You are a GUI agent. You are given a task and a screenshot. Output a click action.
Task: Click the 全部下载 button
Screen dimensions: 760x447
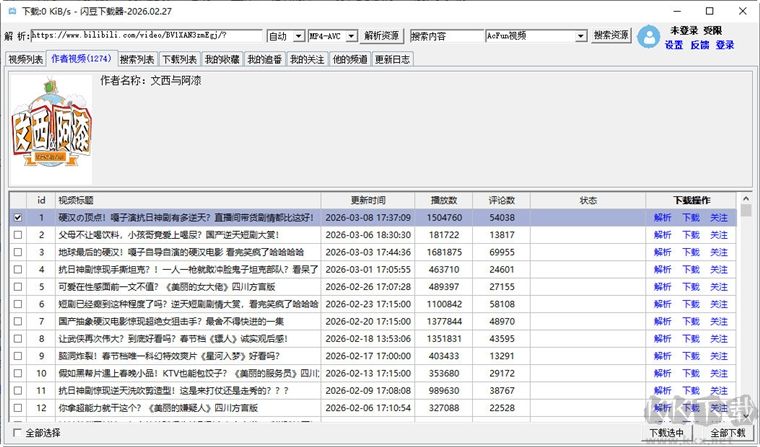(728, 432)
